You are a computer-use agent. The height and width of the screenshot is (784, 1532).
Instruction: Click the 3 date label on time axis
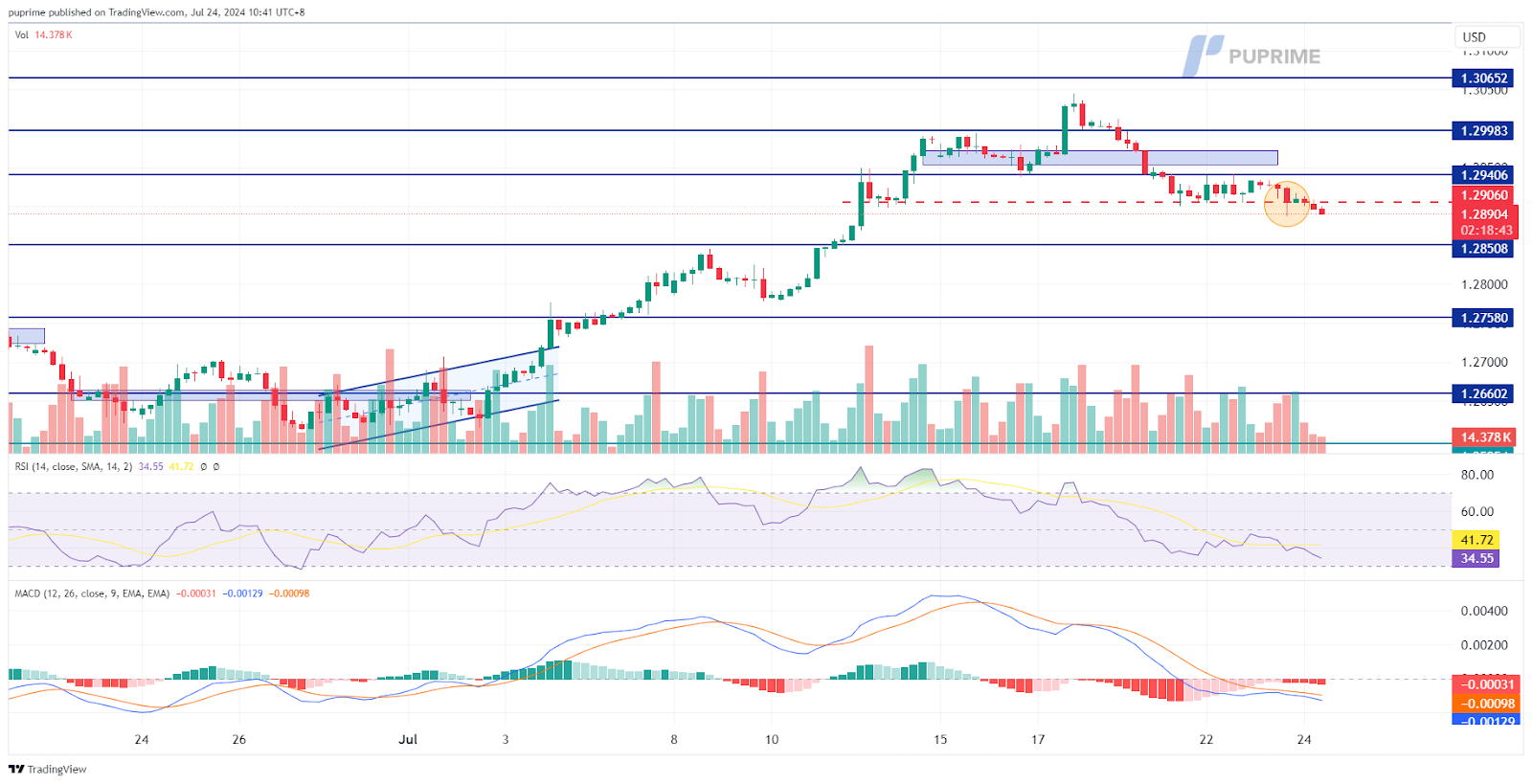pyautogui.click(x=506, y=739)
